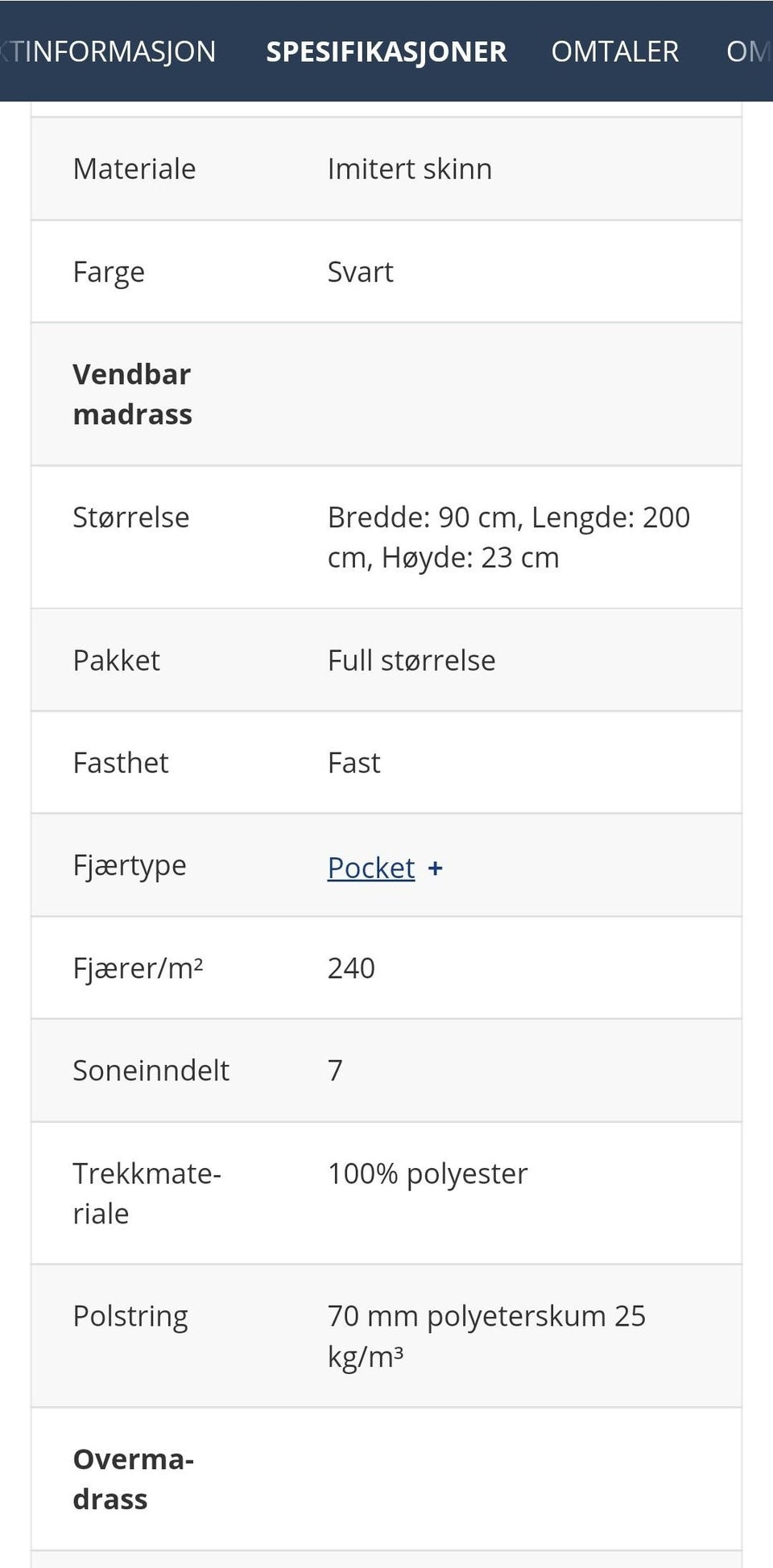Open the Pocket spring type link
773x1568 pixels.
[370, 868]
